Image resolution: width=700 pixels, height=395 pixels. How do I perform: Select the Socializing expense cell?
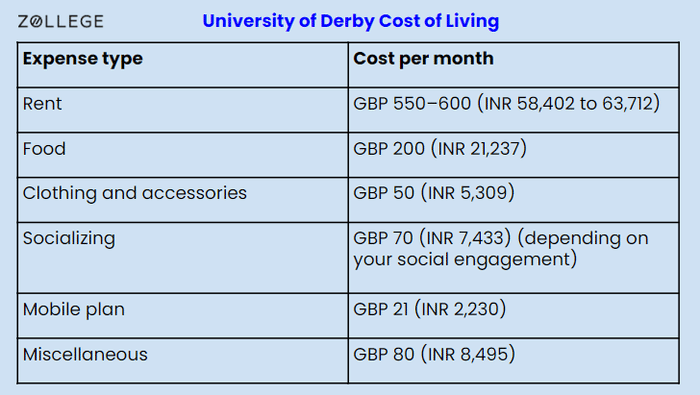click(x=183, y=258)
